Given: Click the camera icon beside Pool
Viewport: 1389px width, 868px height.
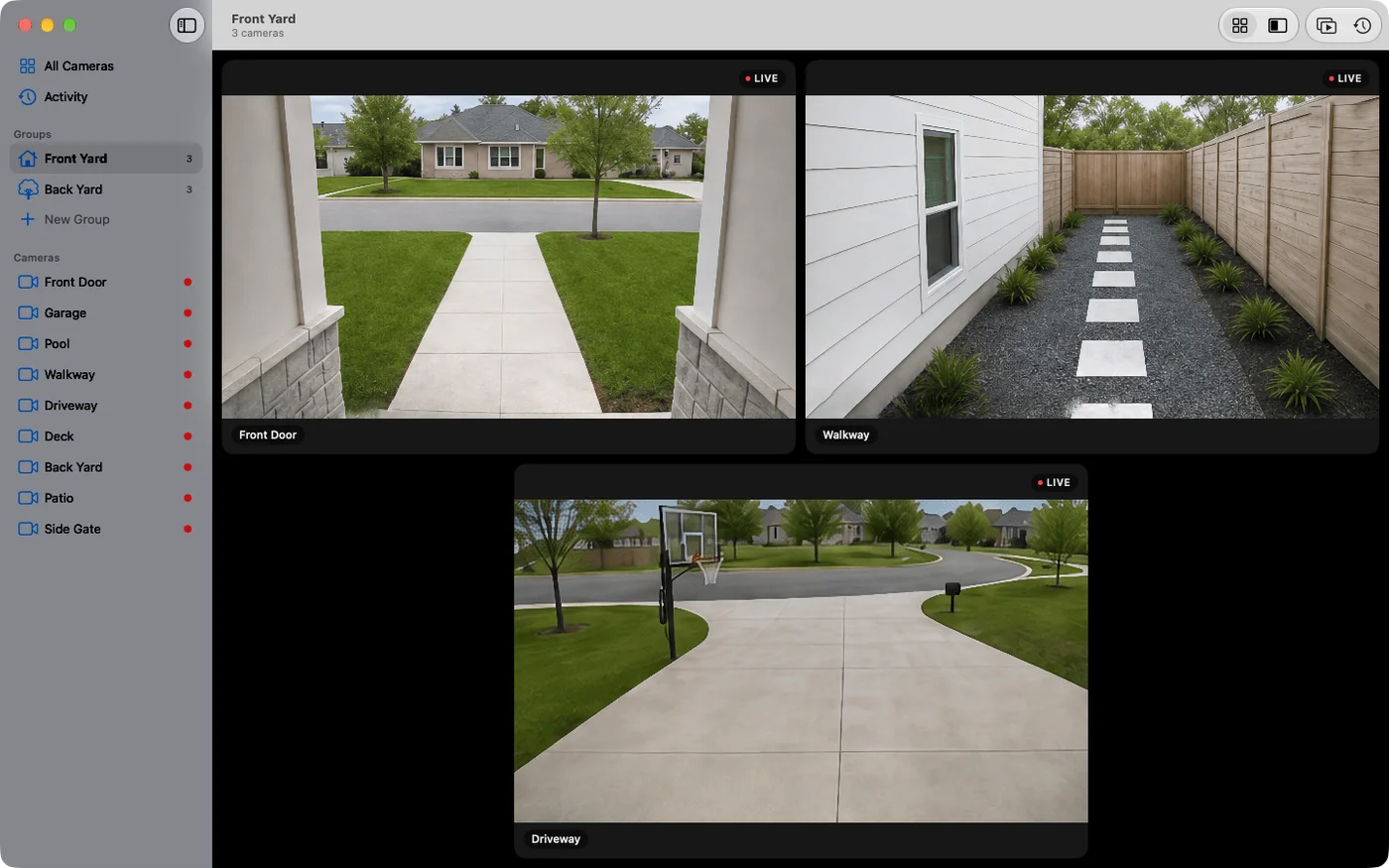Looking at the screenshot, I should pyautogui.click(x=28, y=343).
